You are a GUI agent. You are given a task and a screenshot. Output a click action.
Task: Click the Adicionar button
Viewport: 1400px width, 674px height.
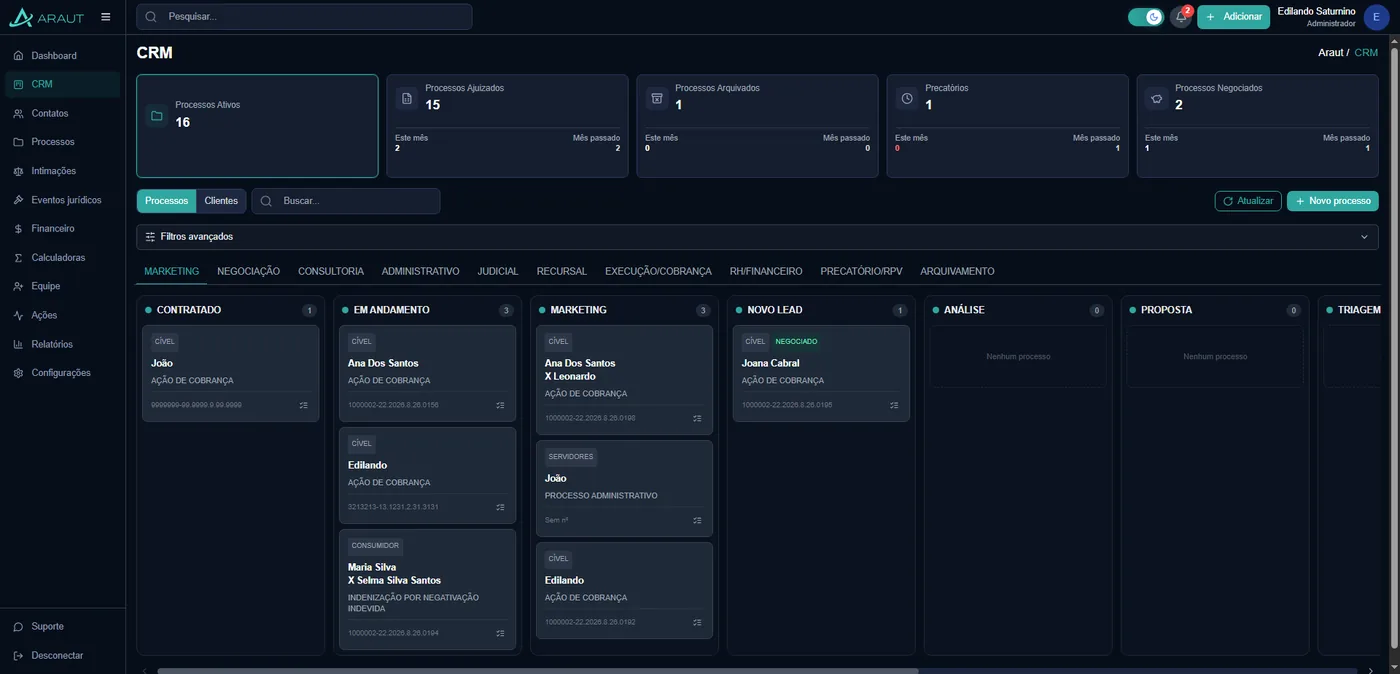pyautogui.click(x=1233, y=17)
